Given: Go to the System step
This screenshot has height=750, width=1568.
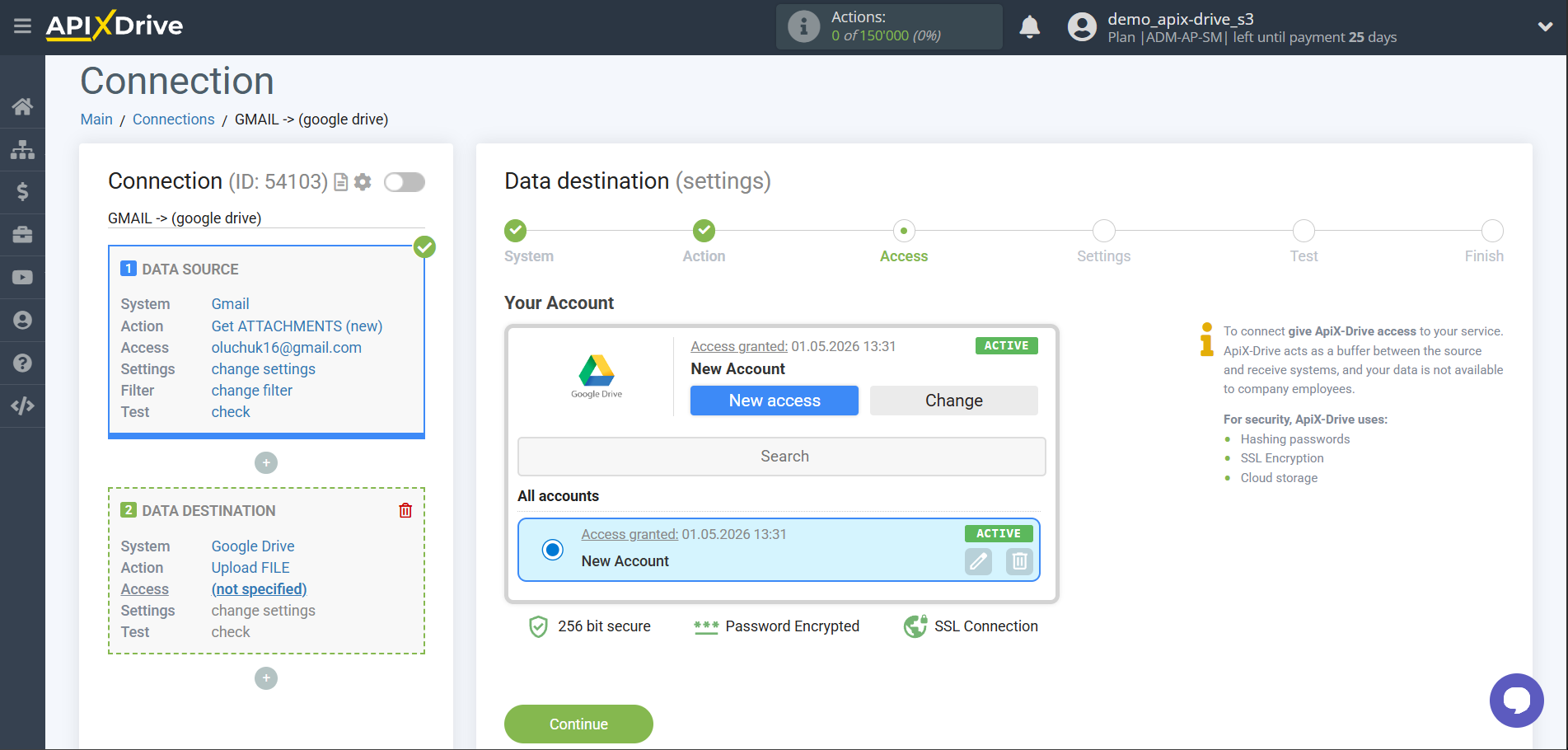Looking at the screenshot, I should (516, 231).
